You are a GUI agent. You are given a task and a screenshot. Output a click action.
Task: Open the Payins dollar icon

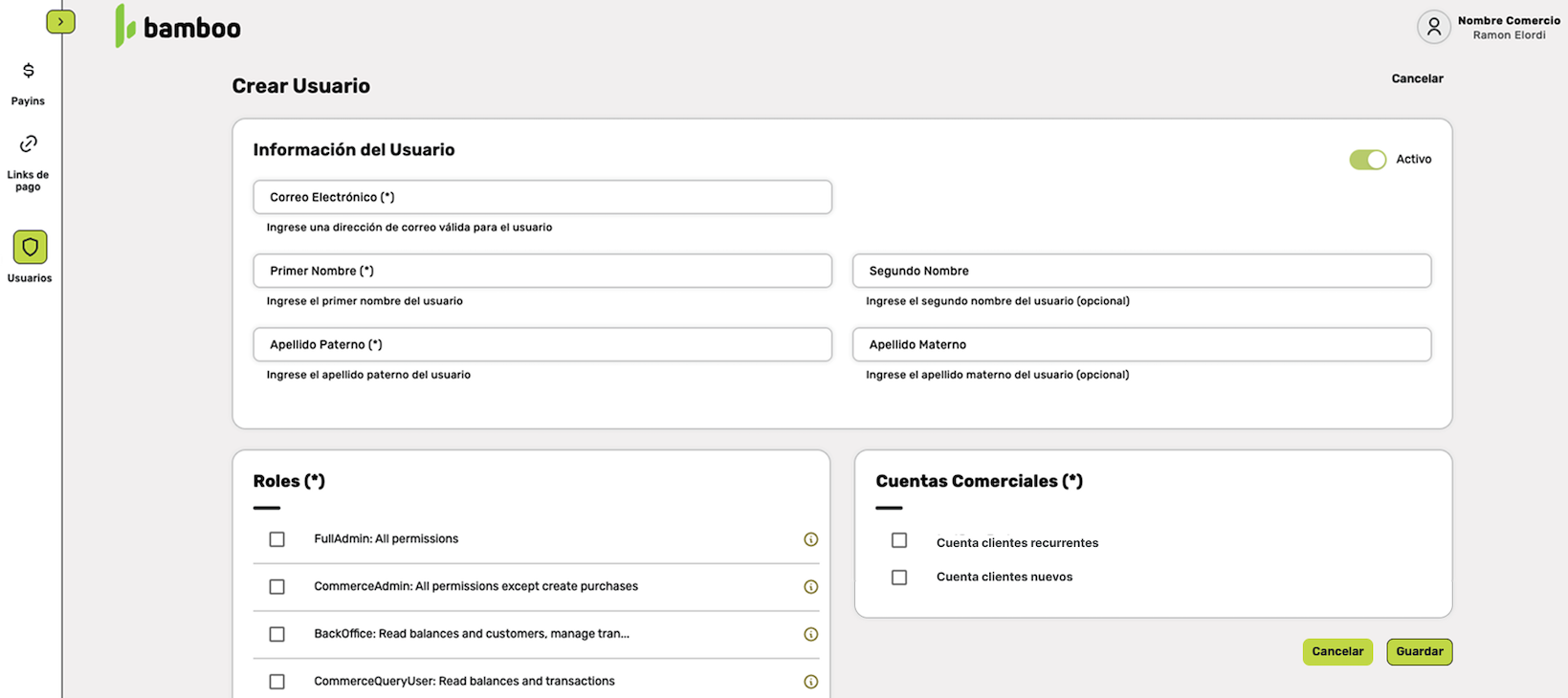tap(29, 71)
